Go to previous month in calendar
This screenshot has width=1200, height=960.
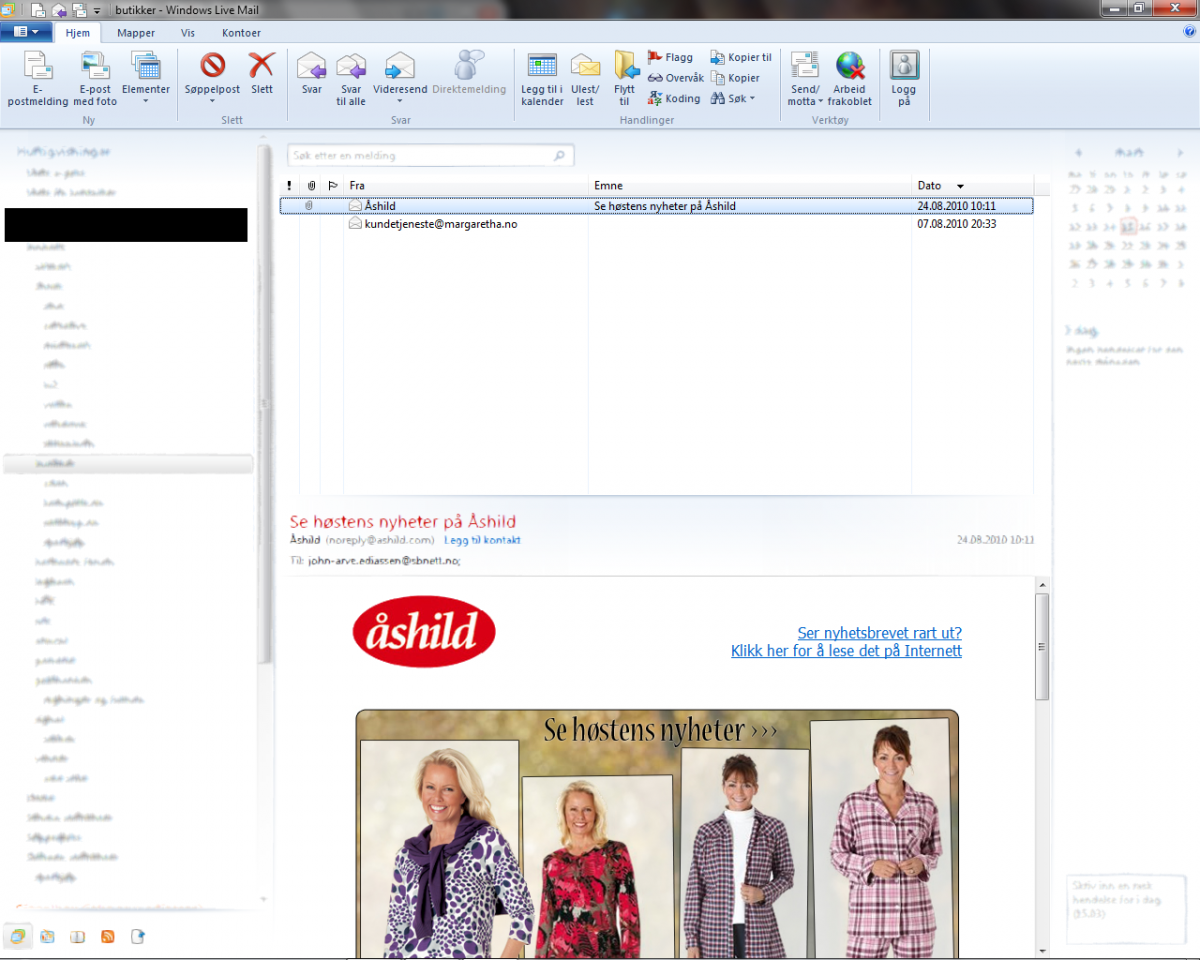tap(1078, 153)
